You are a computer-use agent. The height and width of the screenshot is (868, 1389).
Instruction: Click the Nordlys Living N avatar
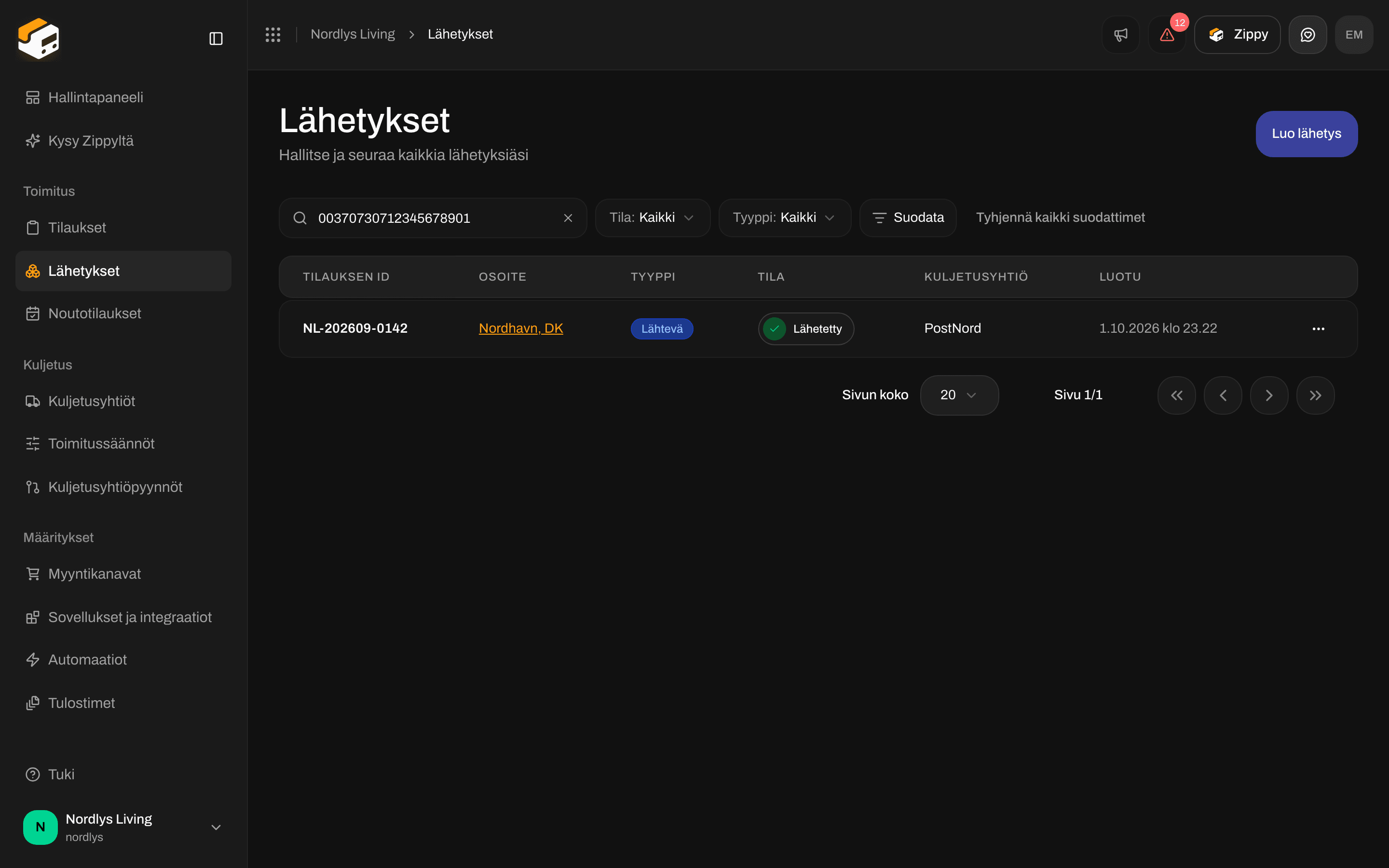tap(40, 827)
